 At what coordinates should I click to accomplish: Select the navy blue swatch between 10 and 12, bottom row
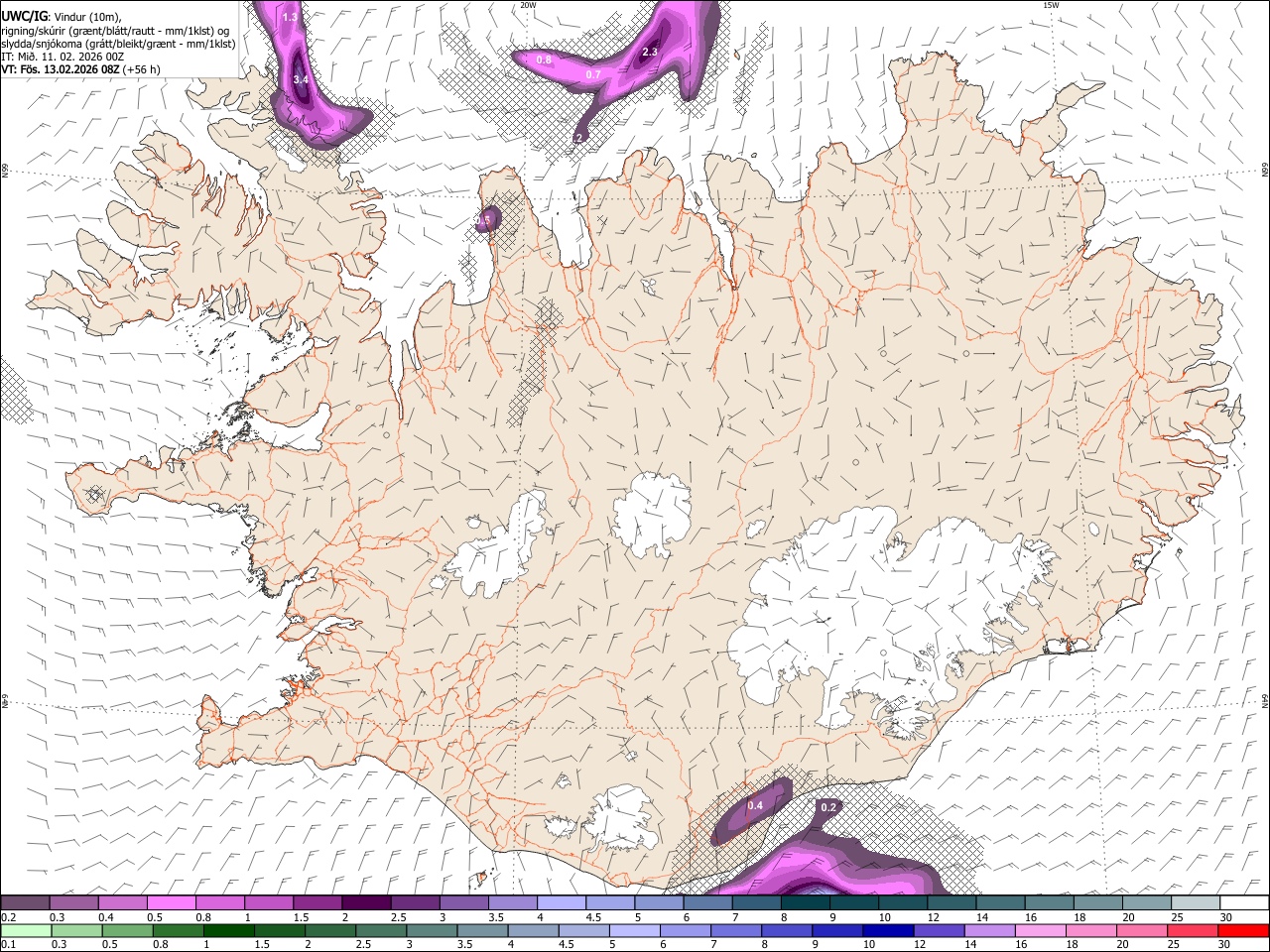tap(887, 930)
